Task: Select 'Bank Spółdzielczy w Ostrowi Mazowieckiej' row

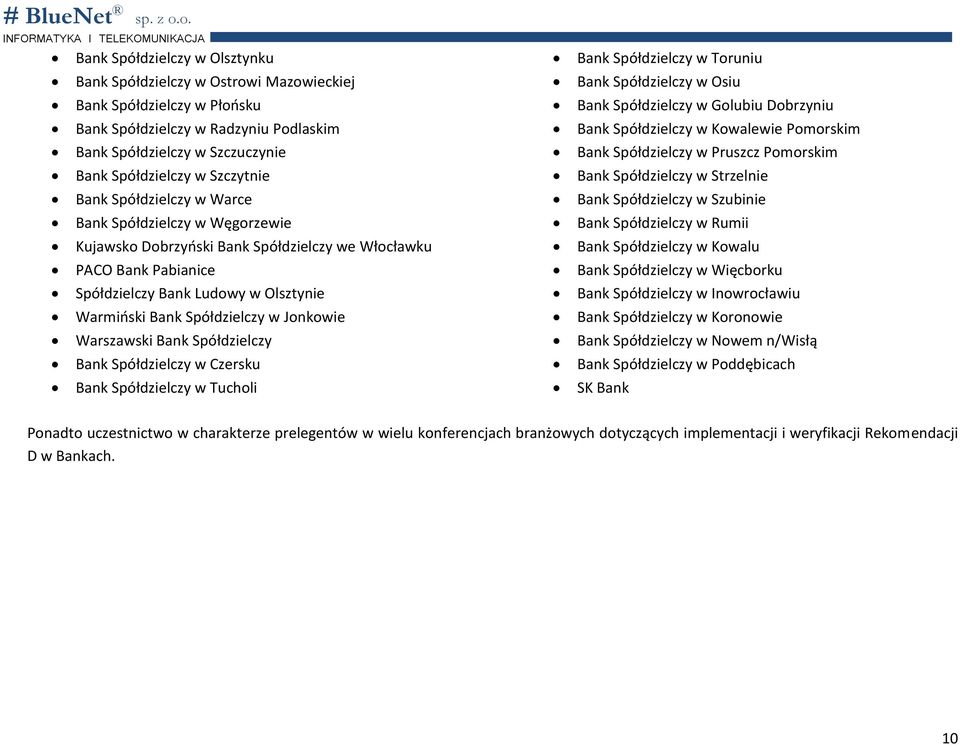Action: pos(215,81)
